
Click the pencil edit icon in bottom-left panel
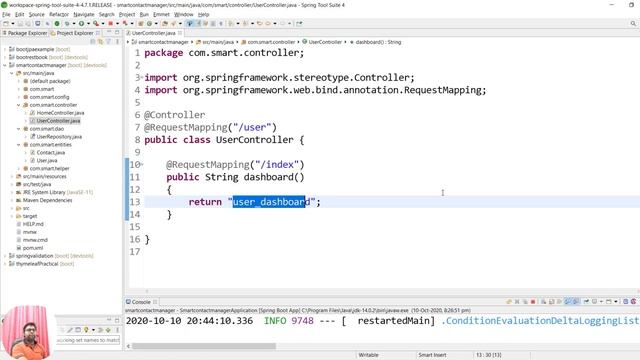(x=70, y=329)
